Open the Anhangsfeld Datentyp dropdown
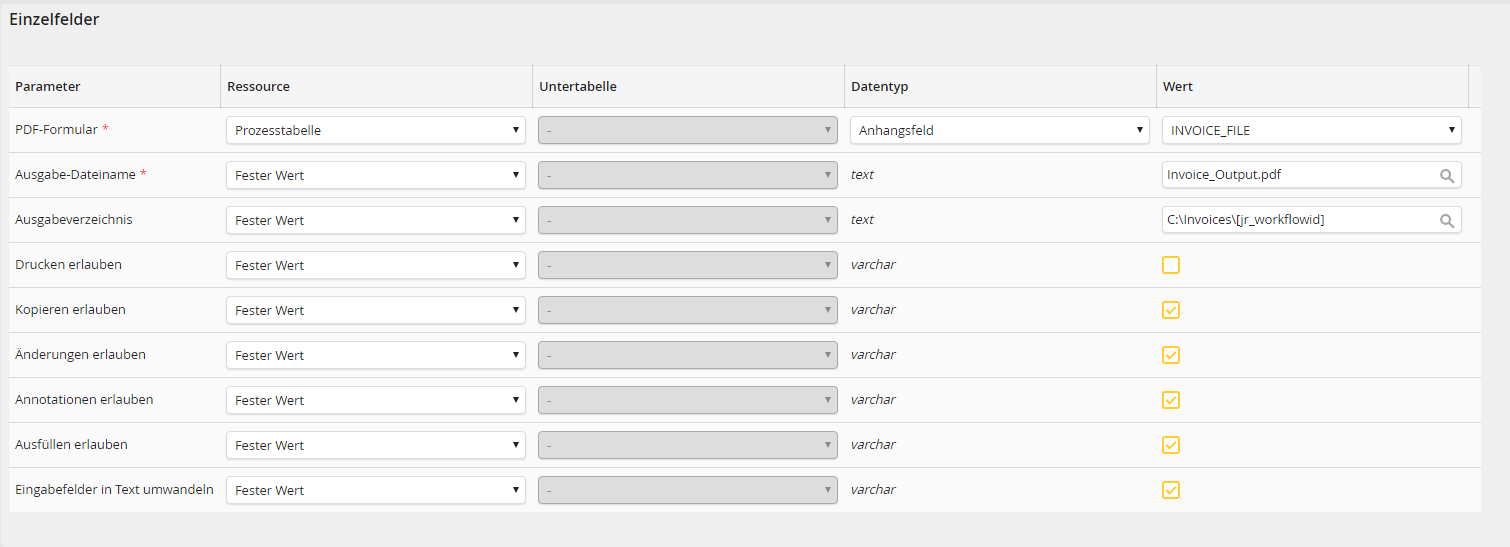1510x547 pixels. click(1000, 130)
